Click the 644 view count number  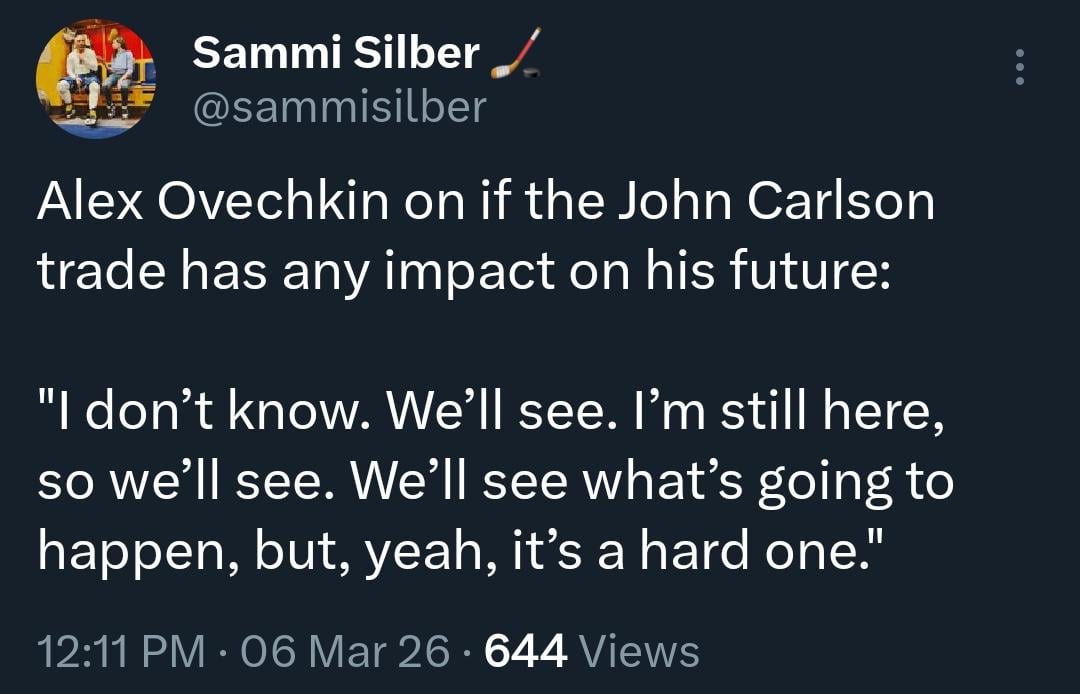pyautogui.click(x=526, y=652)
